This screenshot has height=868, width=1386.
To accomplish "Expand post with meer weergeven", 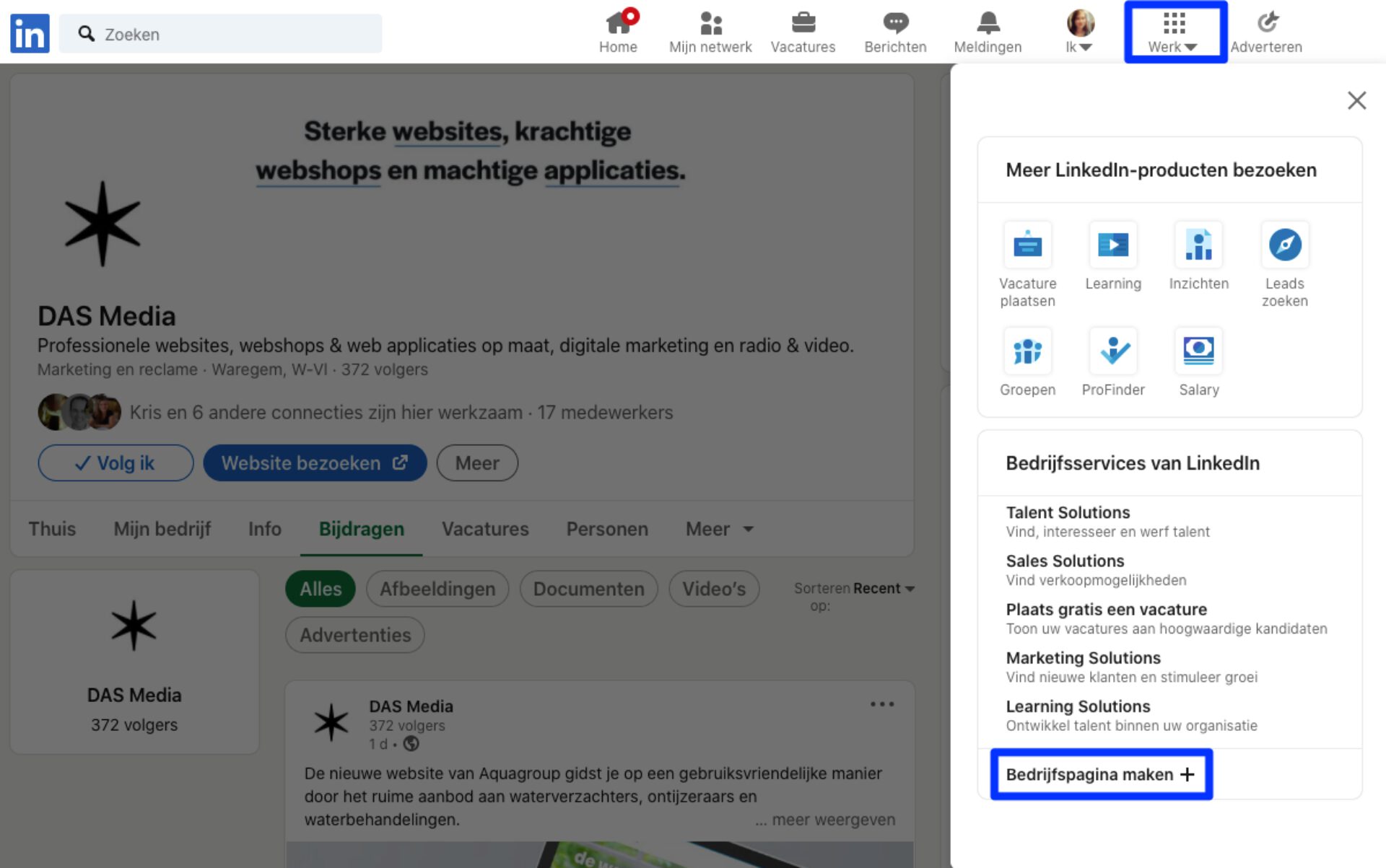I will point(825,820).
